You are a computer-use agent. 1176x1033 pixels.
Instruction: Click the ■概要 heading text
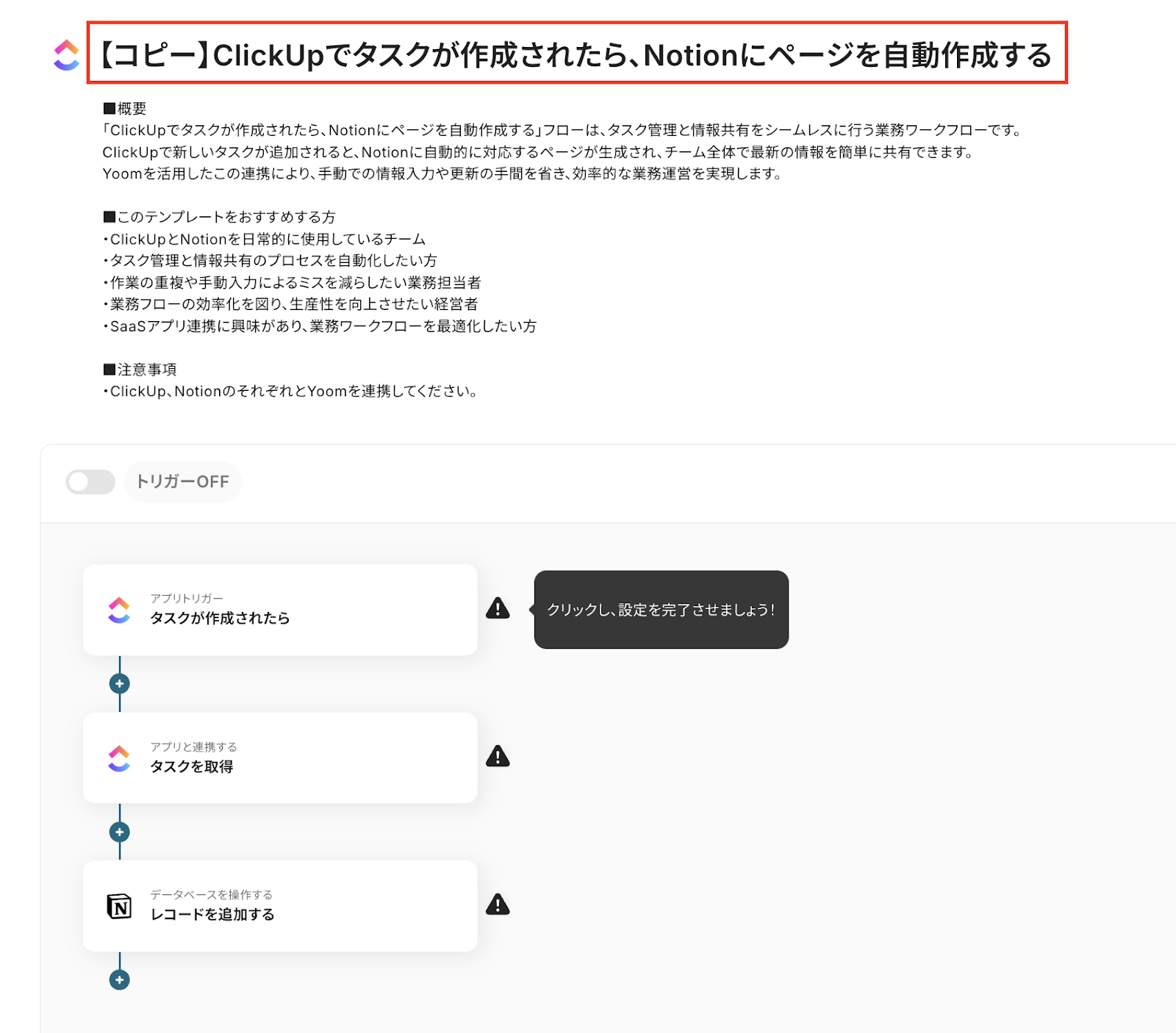coord(125,109)
